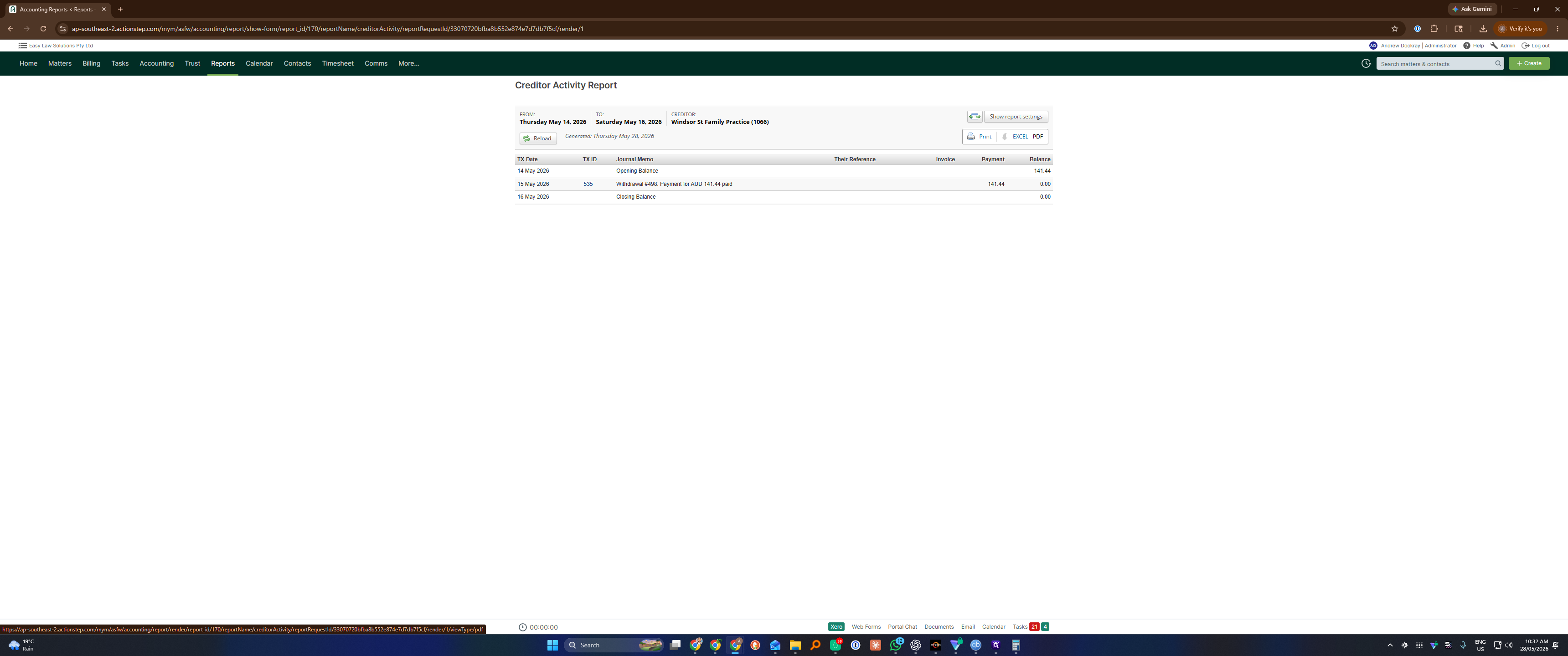Open the Accounting menu
The width and height of the screenshot is (1568, 656).
point(156,63)
